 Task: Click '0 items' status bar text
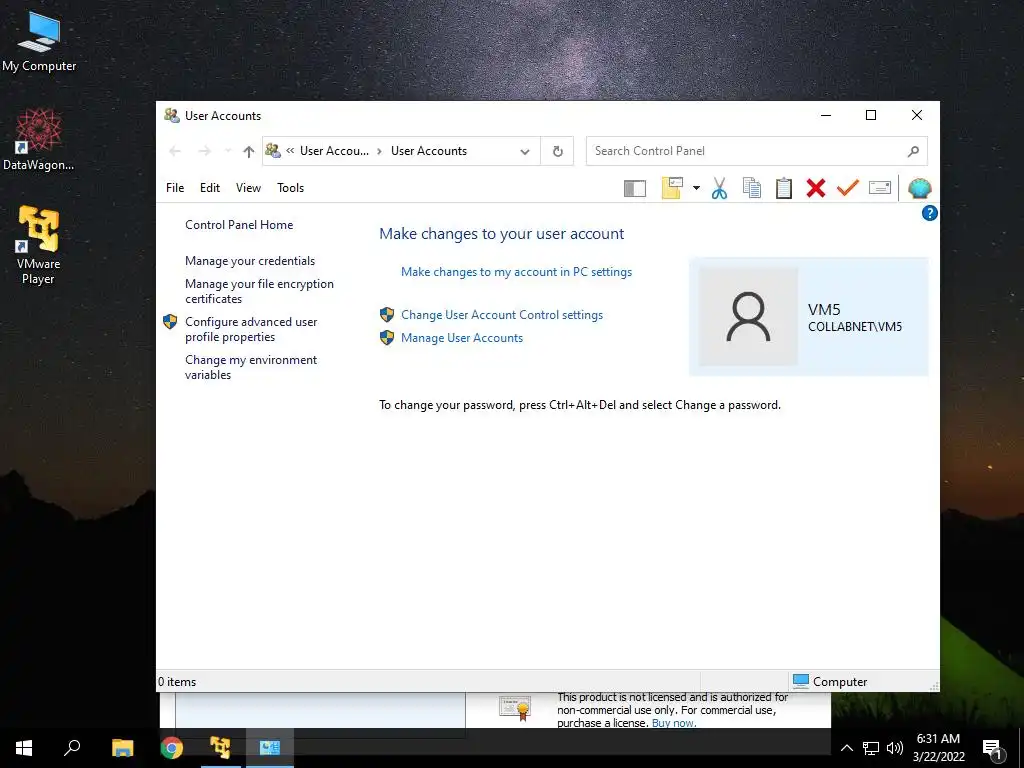tap(177, 682)
